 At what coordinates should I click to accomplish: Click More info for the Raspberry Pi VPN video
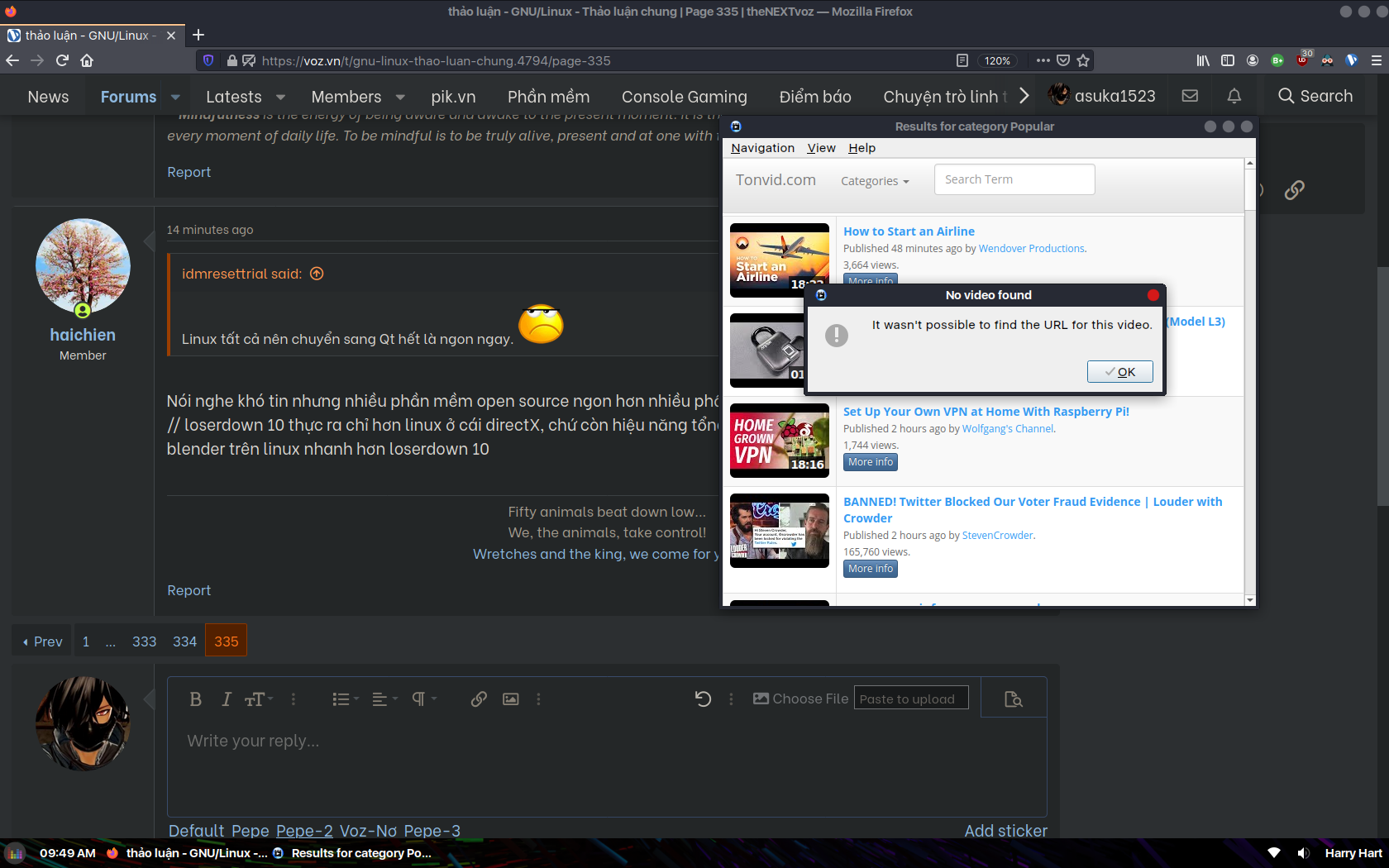[x=871, y=462]
